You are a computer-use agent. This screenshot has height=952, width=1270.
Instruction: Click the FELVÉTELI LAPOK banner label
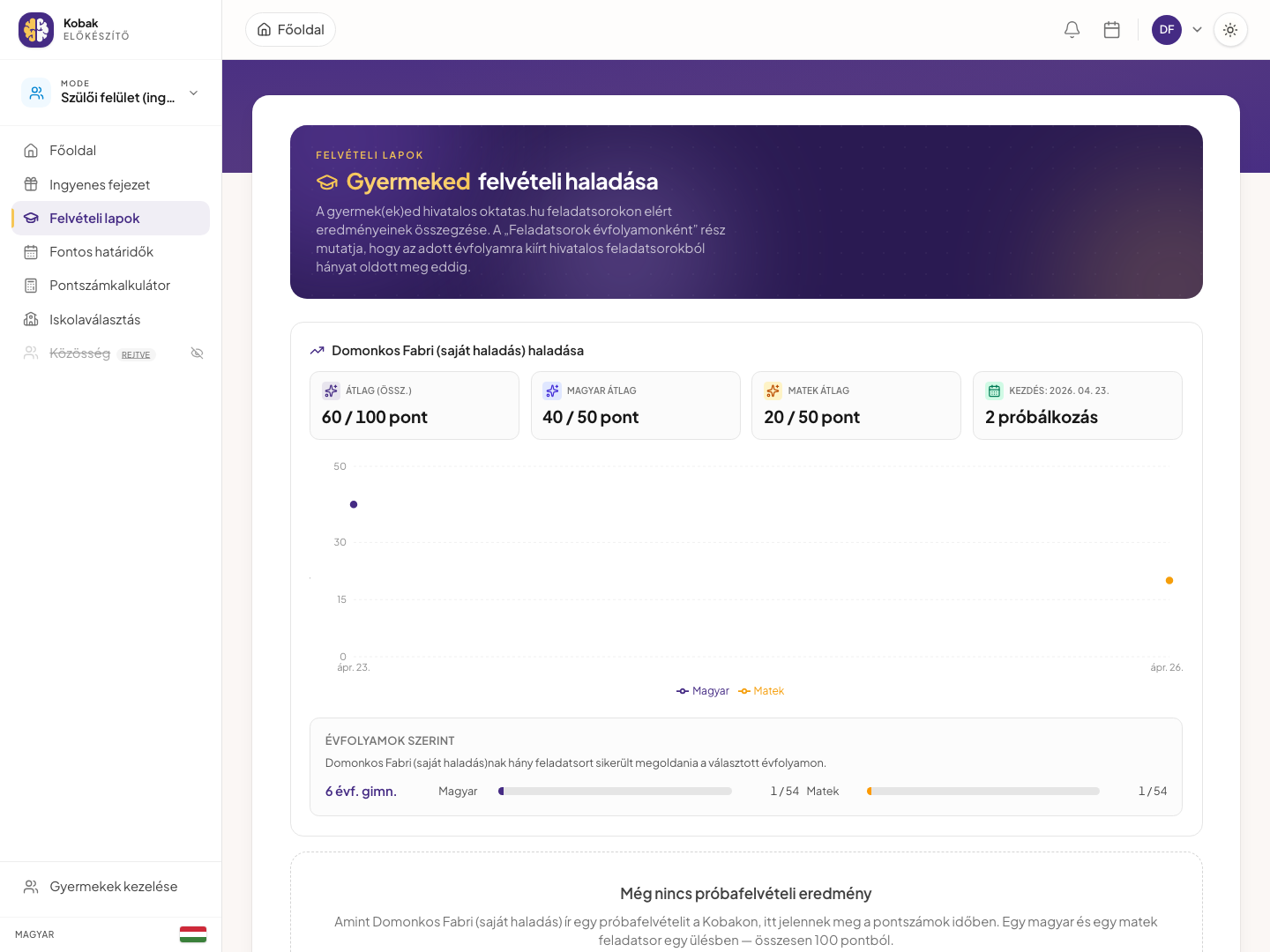pos(370,155)
